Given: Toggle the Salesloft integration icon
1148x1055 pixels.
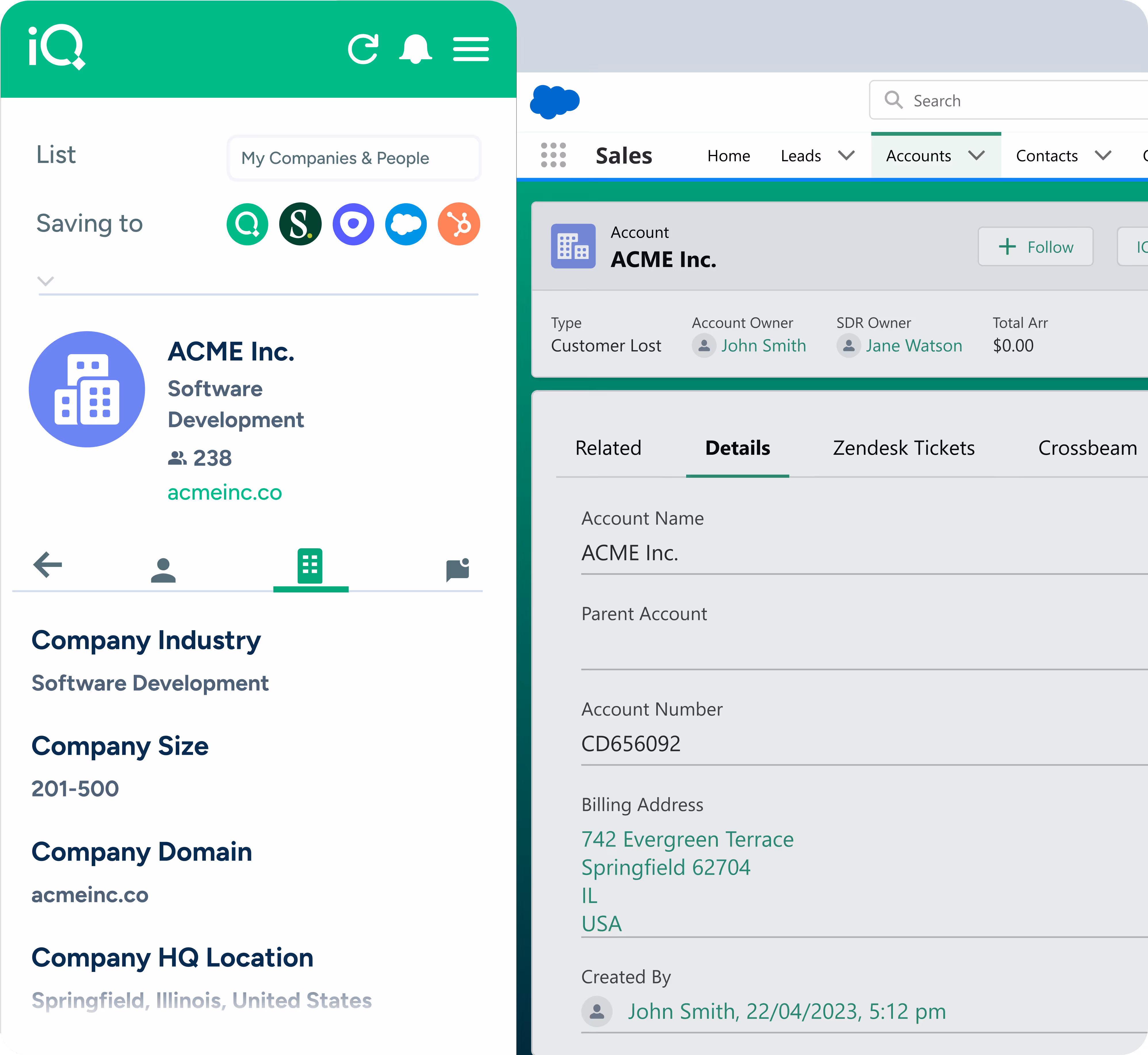Looking at the screenshot, I should coord(301,224).
